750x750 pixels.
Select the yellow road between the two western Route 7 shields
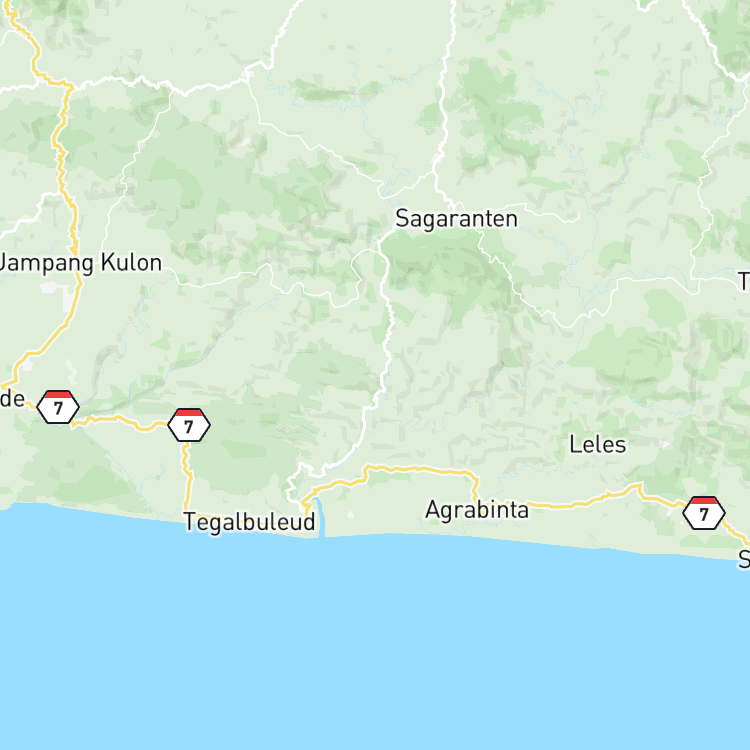123,420
